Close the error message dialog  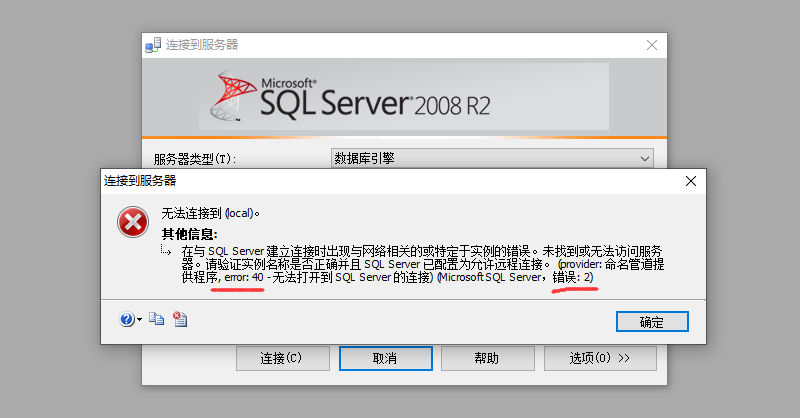click(x=691, y=181)
